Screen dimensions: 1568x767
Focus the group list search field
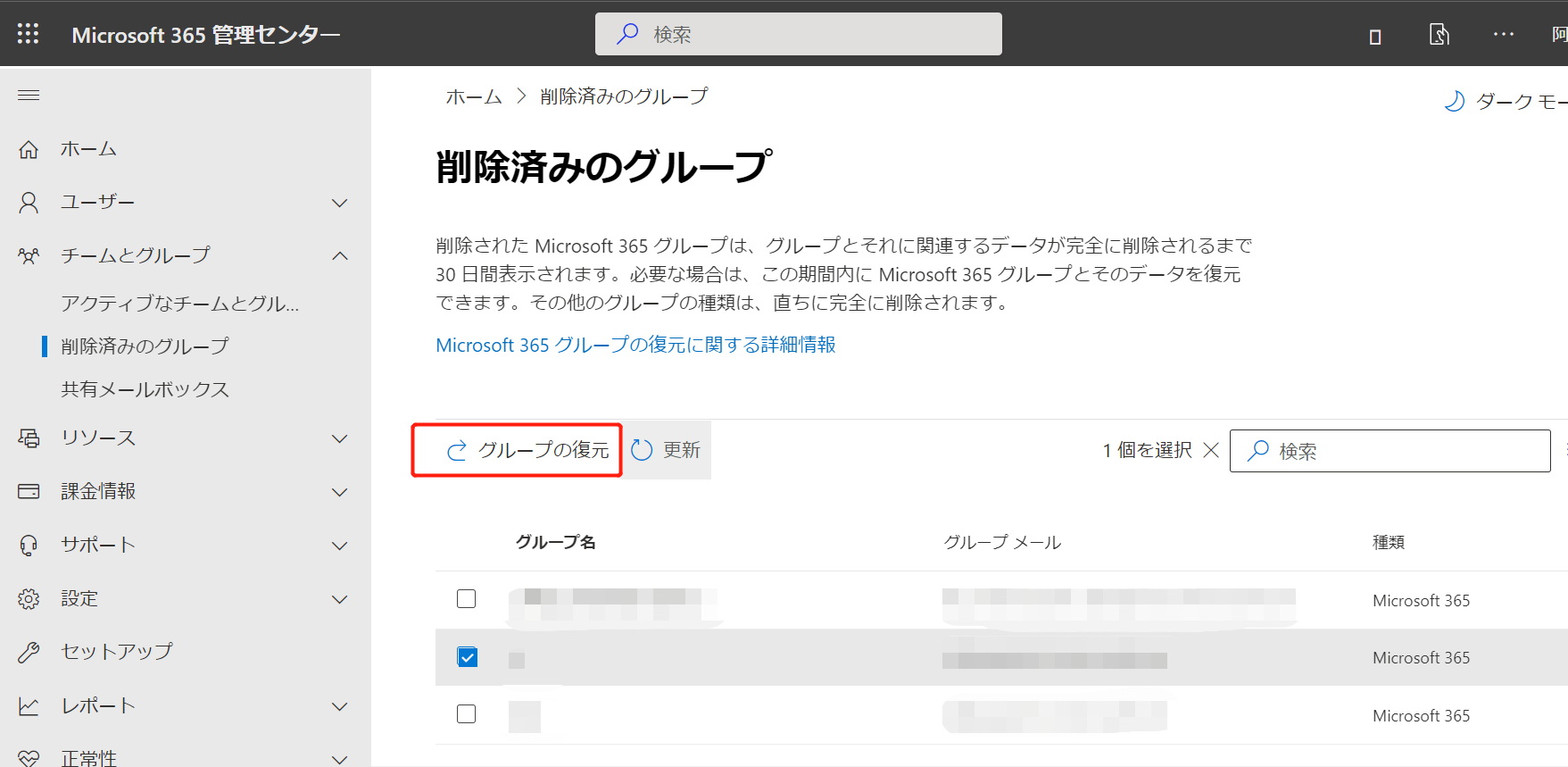point(1390,450)
